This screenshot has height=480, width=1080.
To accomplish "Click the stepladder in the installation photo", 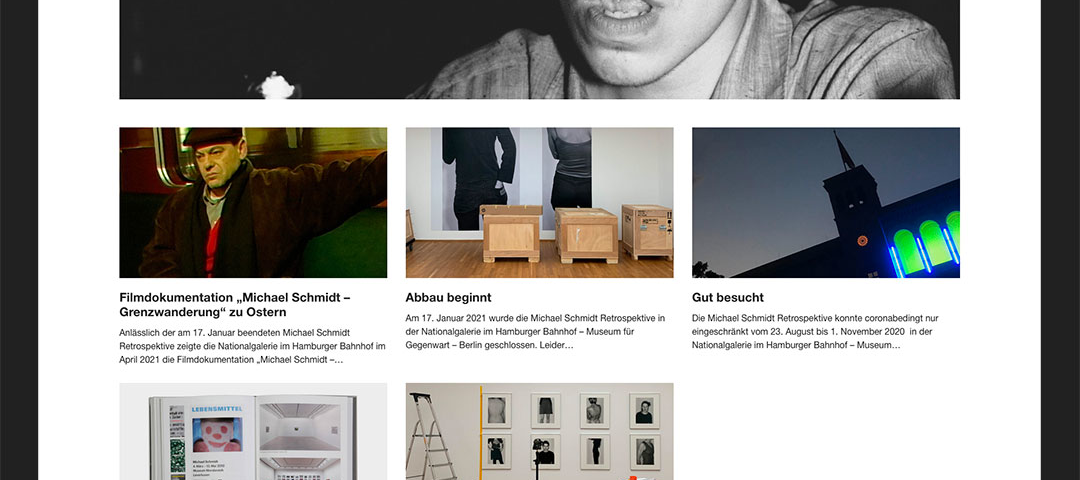I will (429, 437).
